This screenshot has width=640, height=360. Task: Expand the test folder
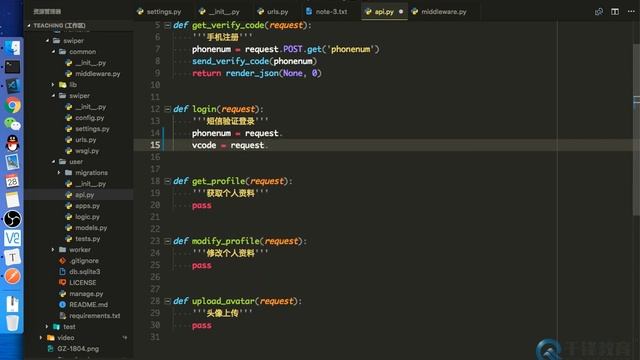pyautogui.click(x=47, y=327)
